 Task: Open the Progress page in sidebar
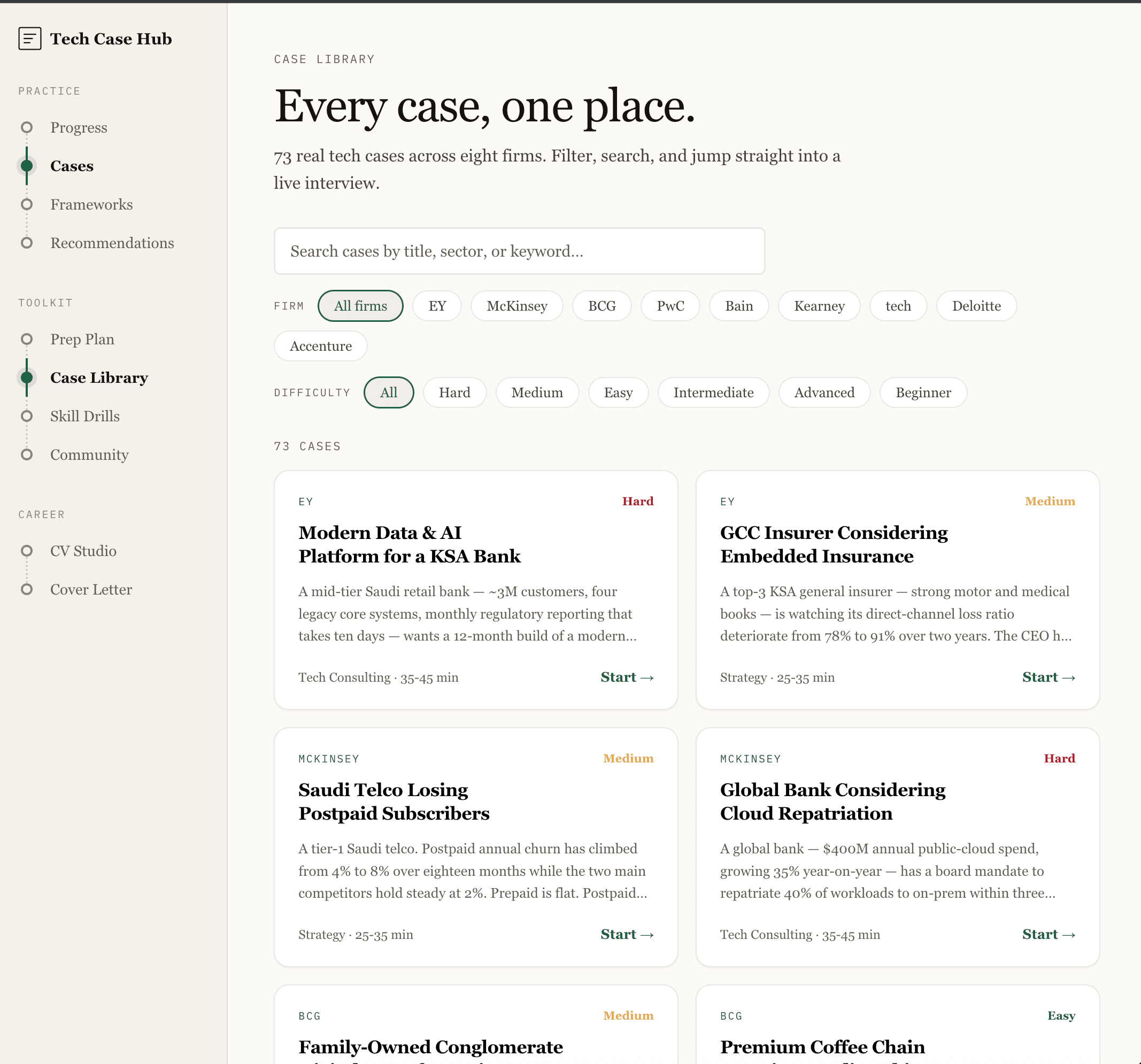[x=79, y=127]
